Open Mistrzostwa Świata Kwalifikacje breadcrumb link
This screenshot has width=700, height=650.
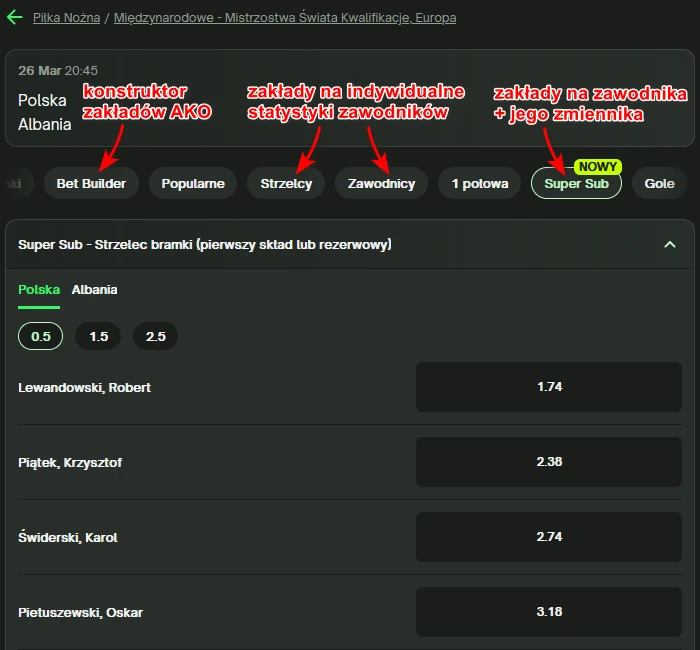pos(285,18)
